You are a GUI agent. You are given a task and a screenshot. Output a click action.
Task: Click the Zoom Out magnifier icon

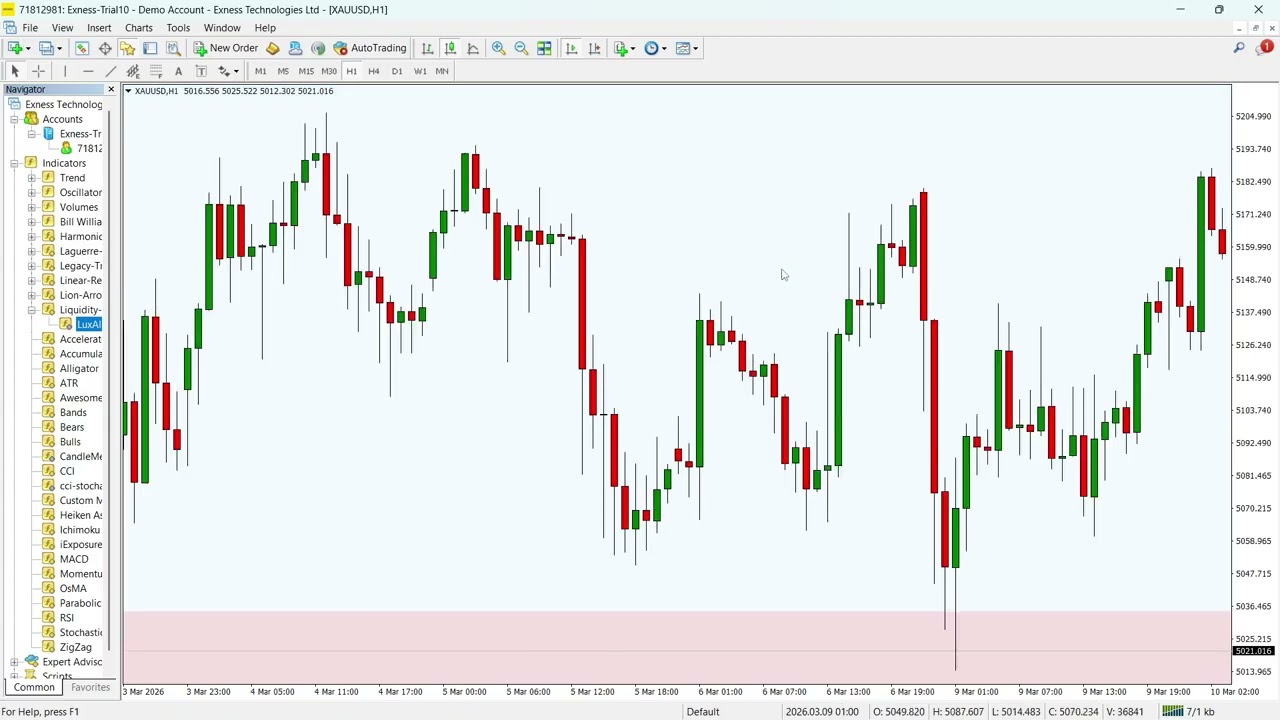click(x=521, y=48)
